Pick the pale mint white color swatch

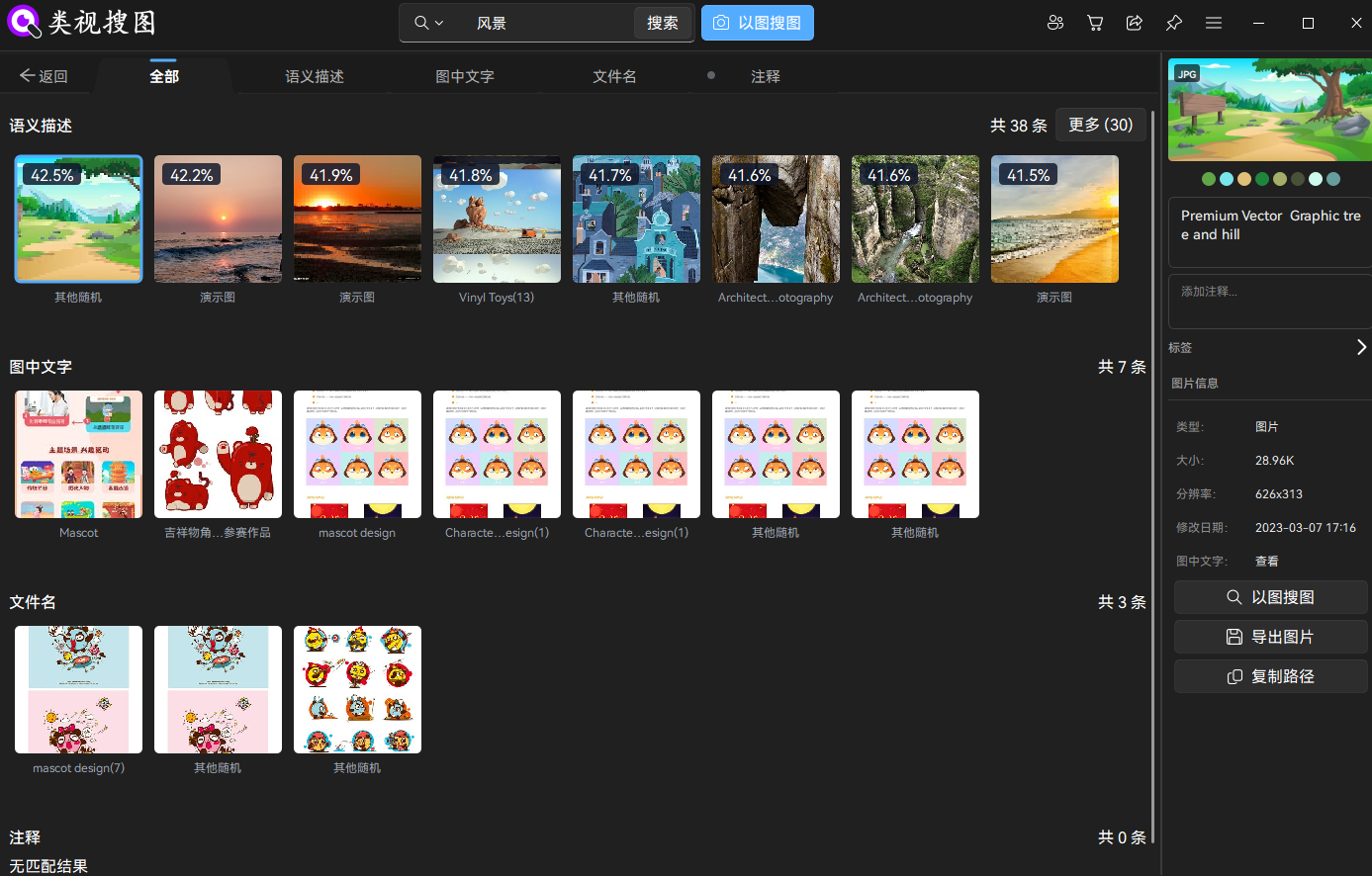coord(1316,179)
